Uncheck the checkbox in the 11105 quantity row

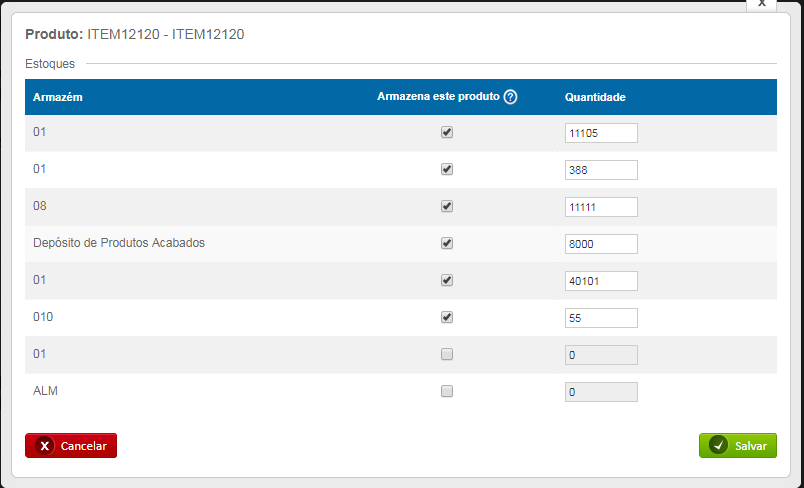(447, 132)
